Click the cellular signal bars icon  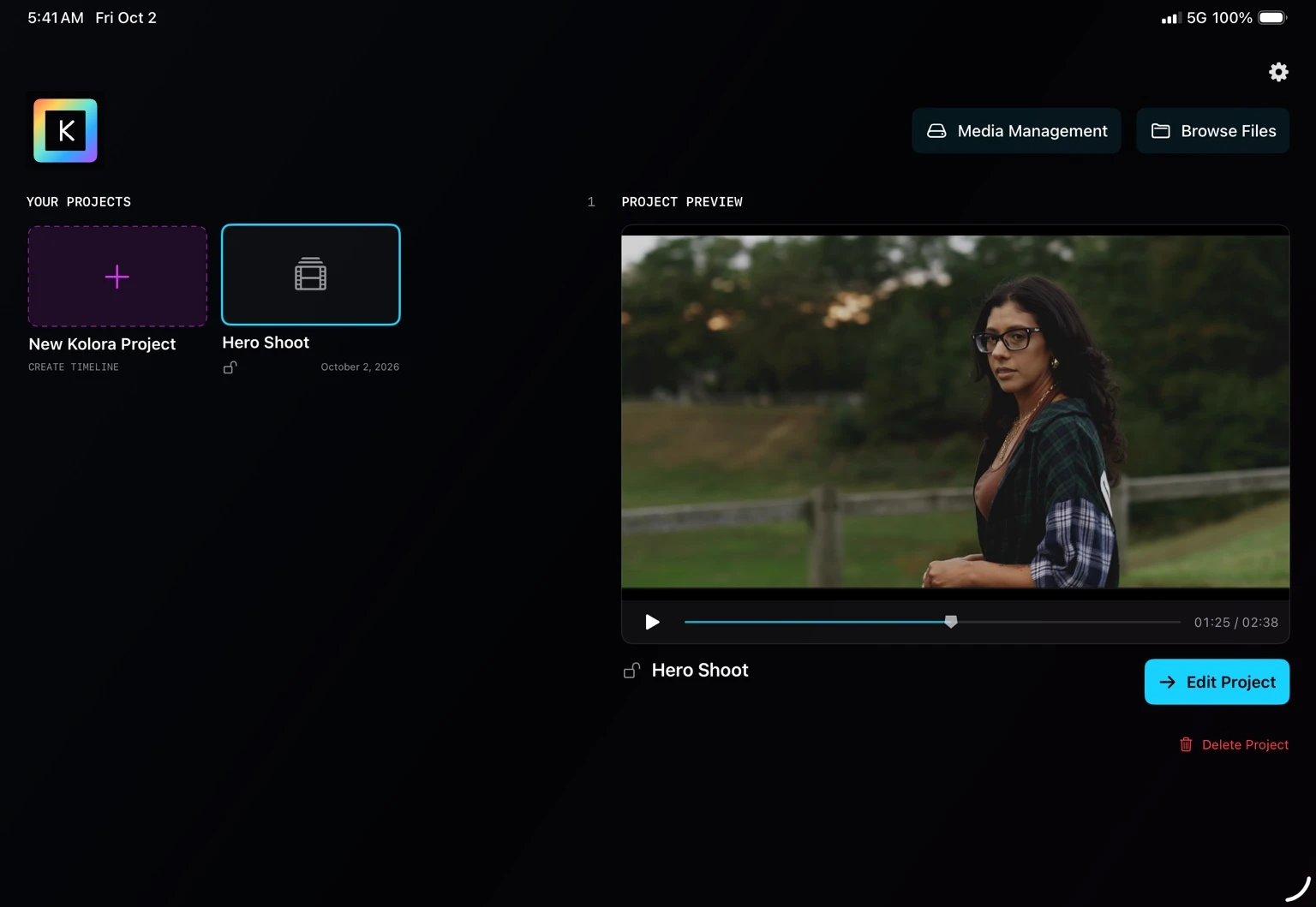pyautogui.click(x=1171, y=18)
